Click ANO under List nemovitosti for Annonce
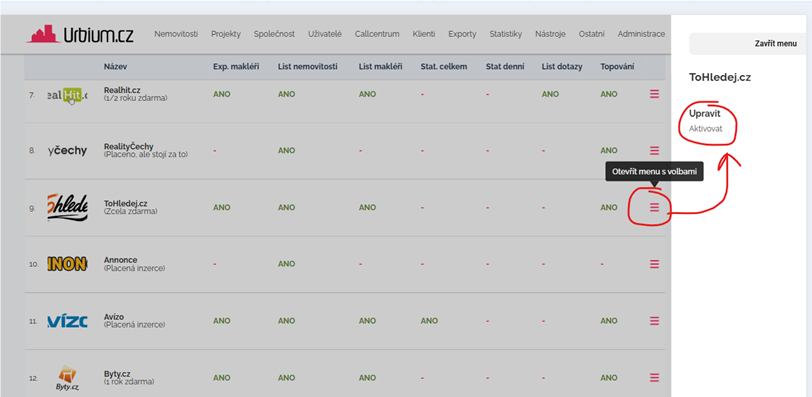The width and height of the screenshot is (812, 397). pos(287,264)
